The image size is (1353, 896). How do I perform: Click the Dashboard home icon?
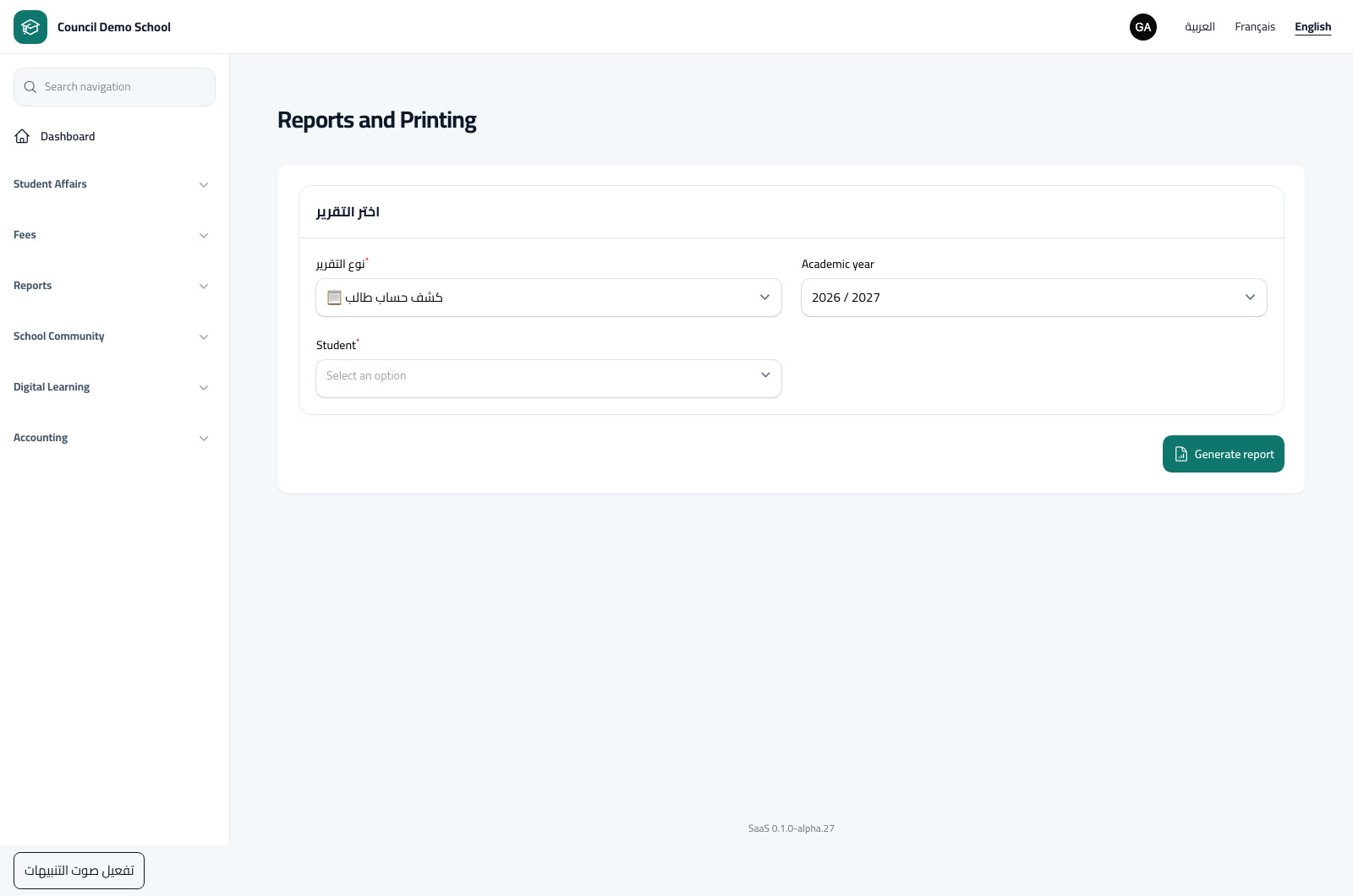tap(22, 136)
